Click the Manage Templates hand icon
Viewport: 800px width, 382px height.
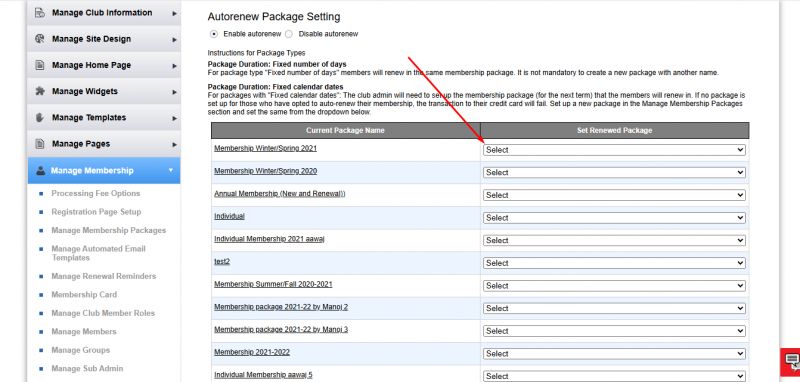(40, 117)
